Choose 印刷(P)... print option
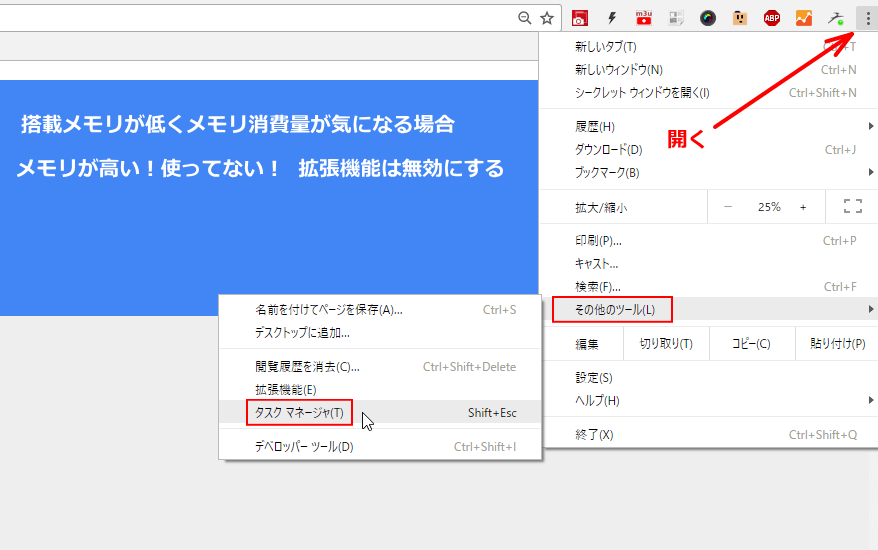The height and width of the screenshot is (550, 878). coord(708,241)
